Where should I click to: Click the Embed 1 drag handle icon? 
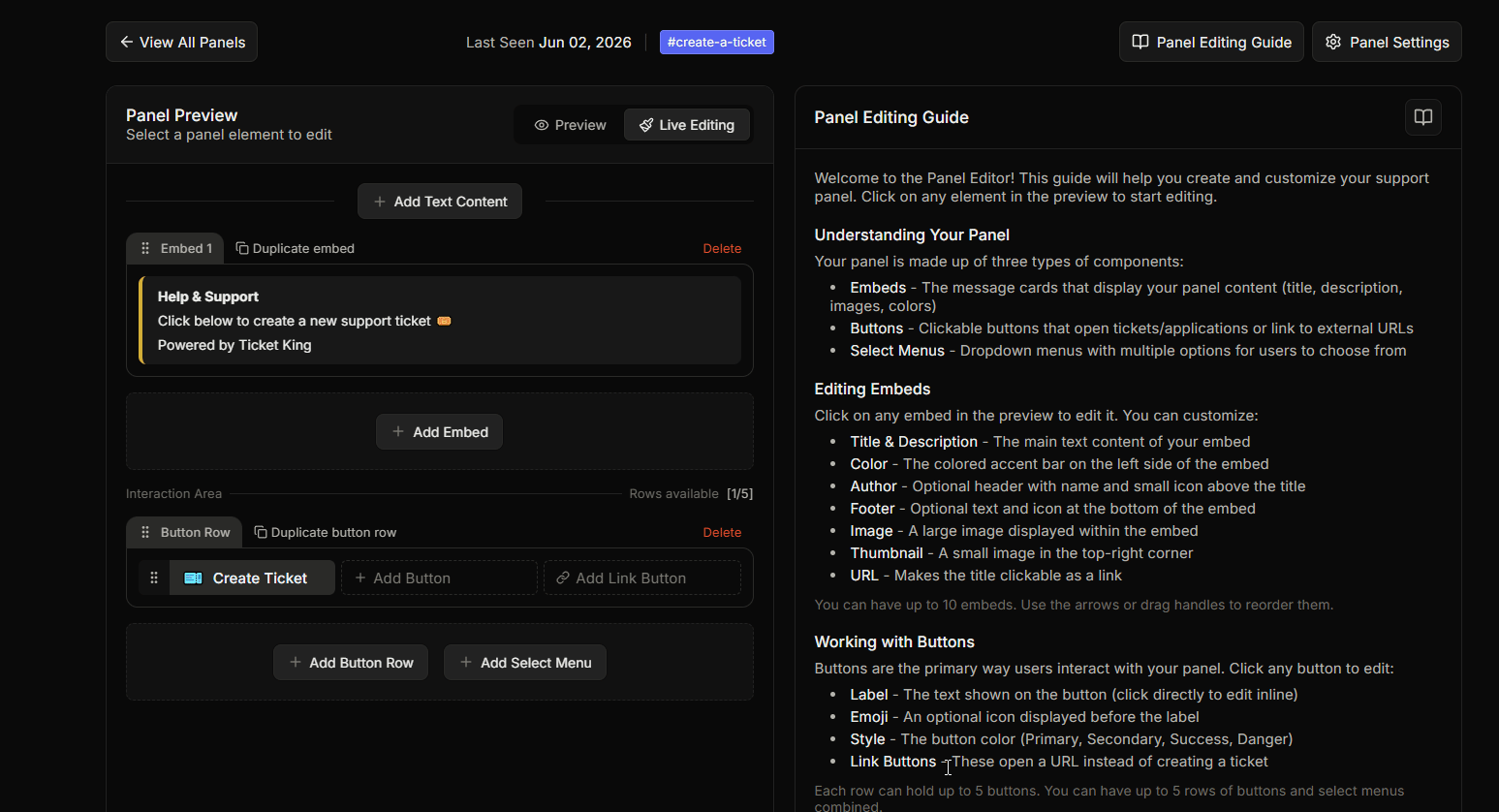pos(145,248)
